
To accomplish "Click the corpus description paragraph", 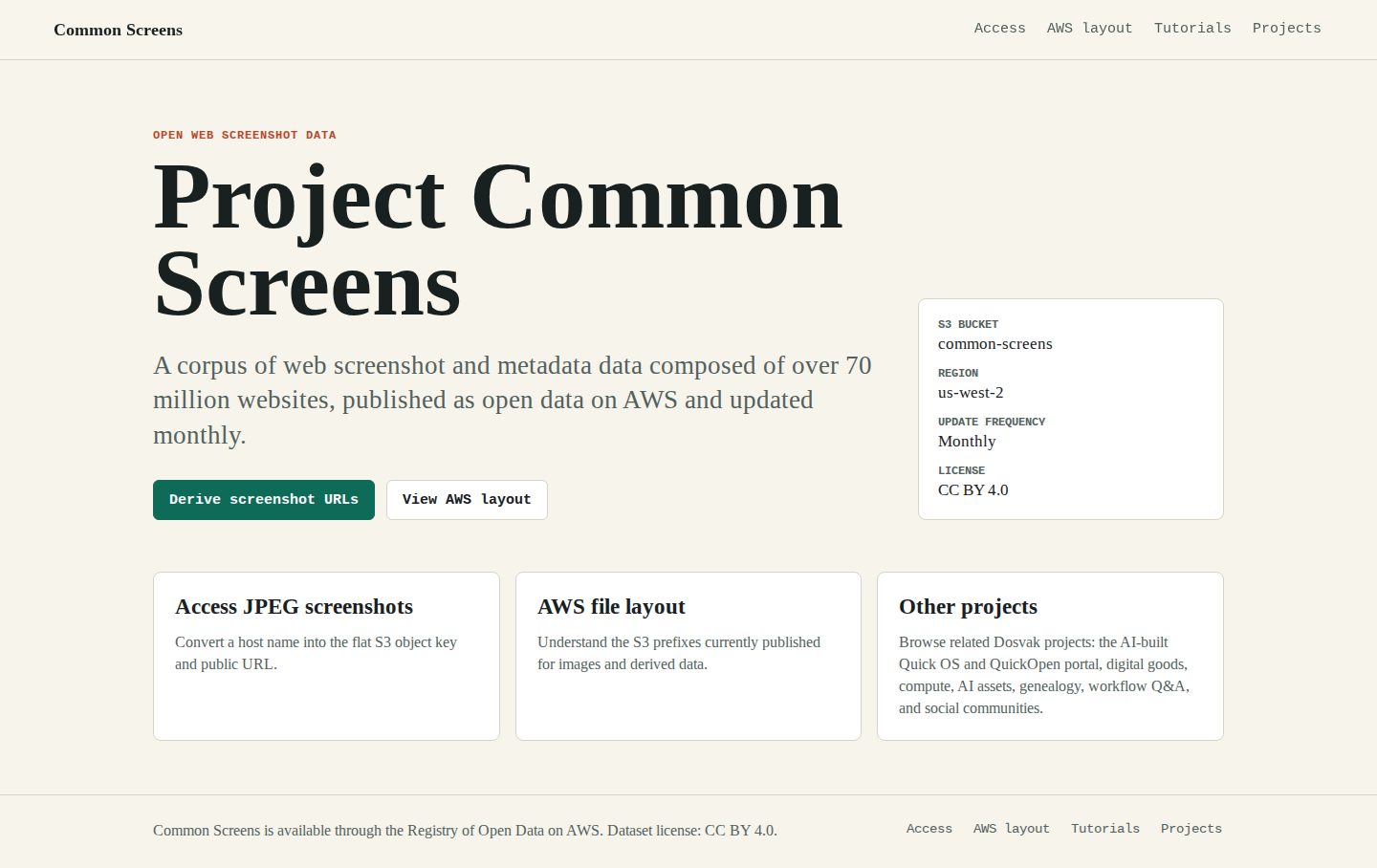I will pyautogui.click(x=513, y=401).
